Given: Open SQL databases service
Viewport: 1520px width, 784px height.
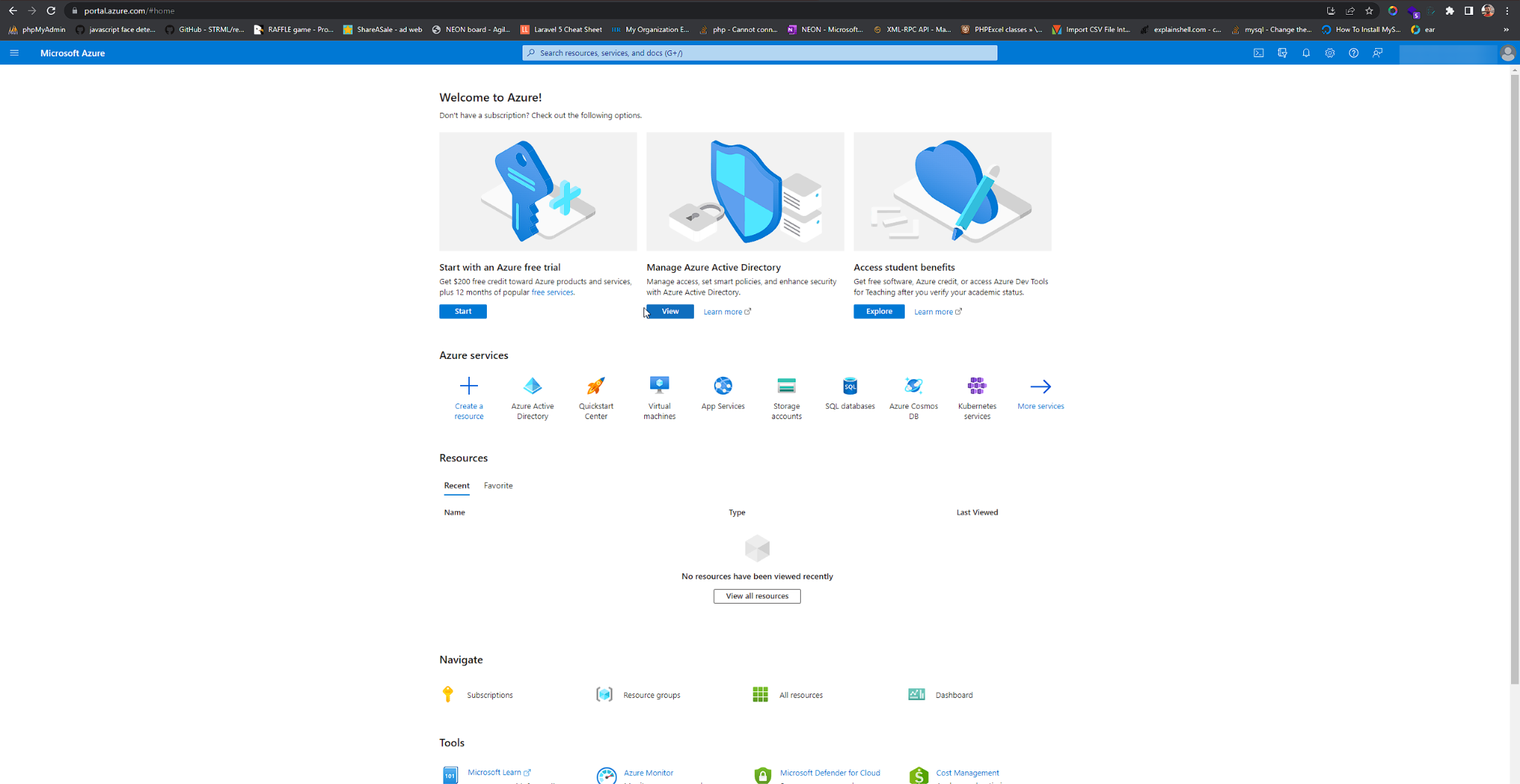Looking at the screenshot, I should tap(850, 386).
